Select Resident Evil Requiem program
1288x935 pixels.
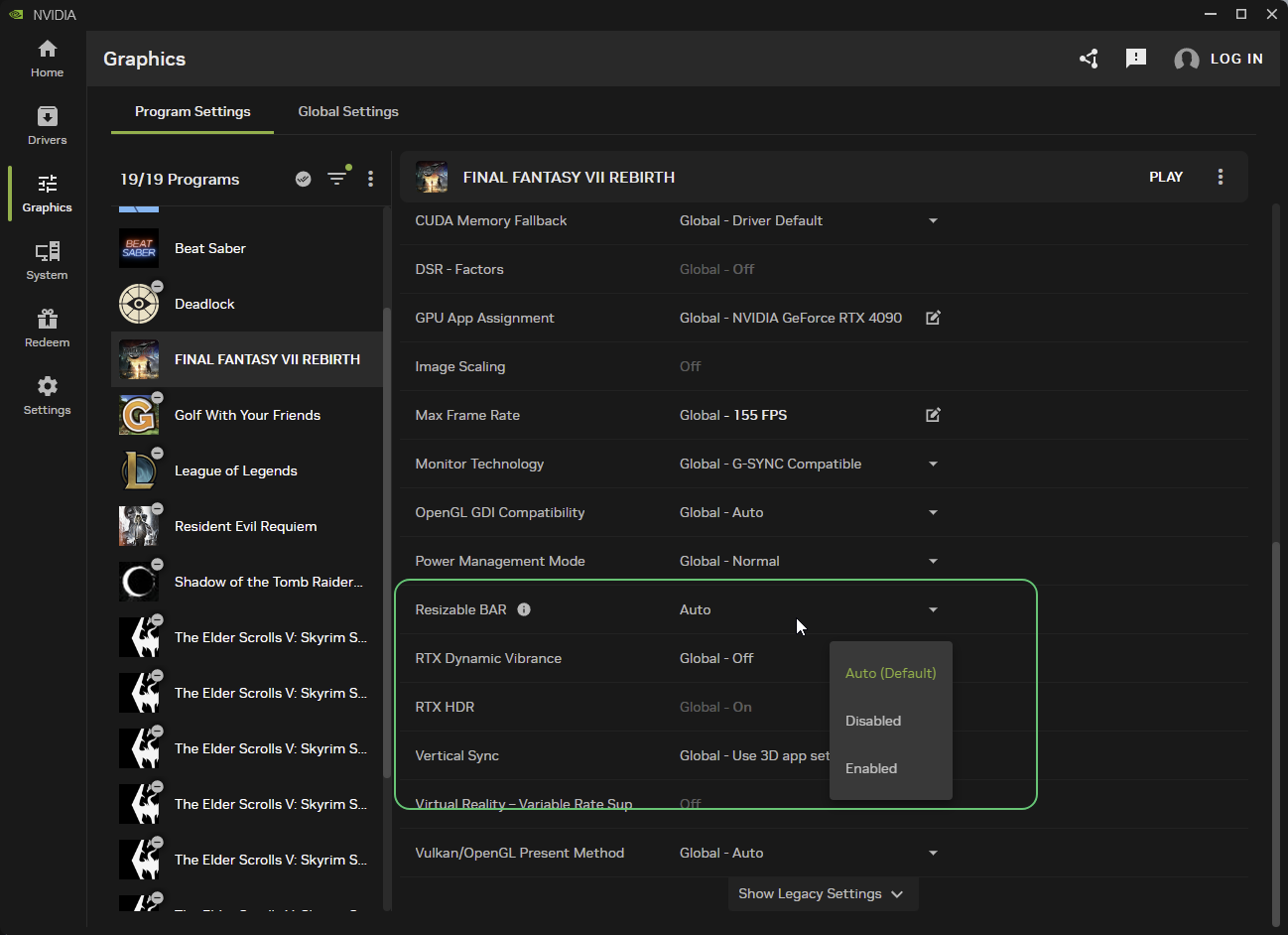click(x=247, y=526)
